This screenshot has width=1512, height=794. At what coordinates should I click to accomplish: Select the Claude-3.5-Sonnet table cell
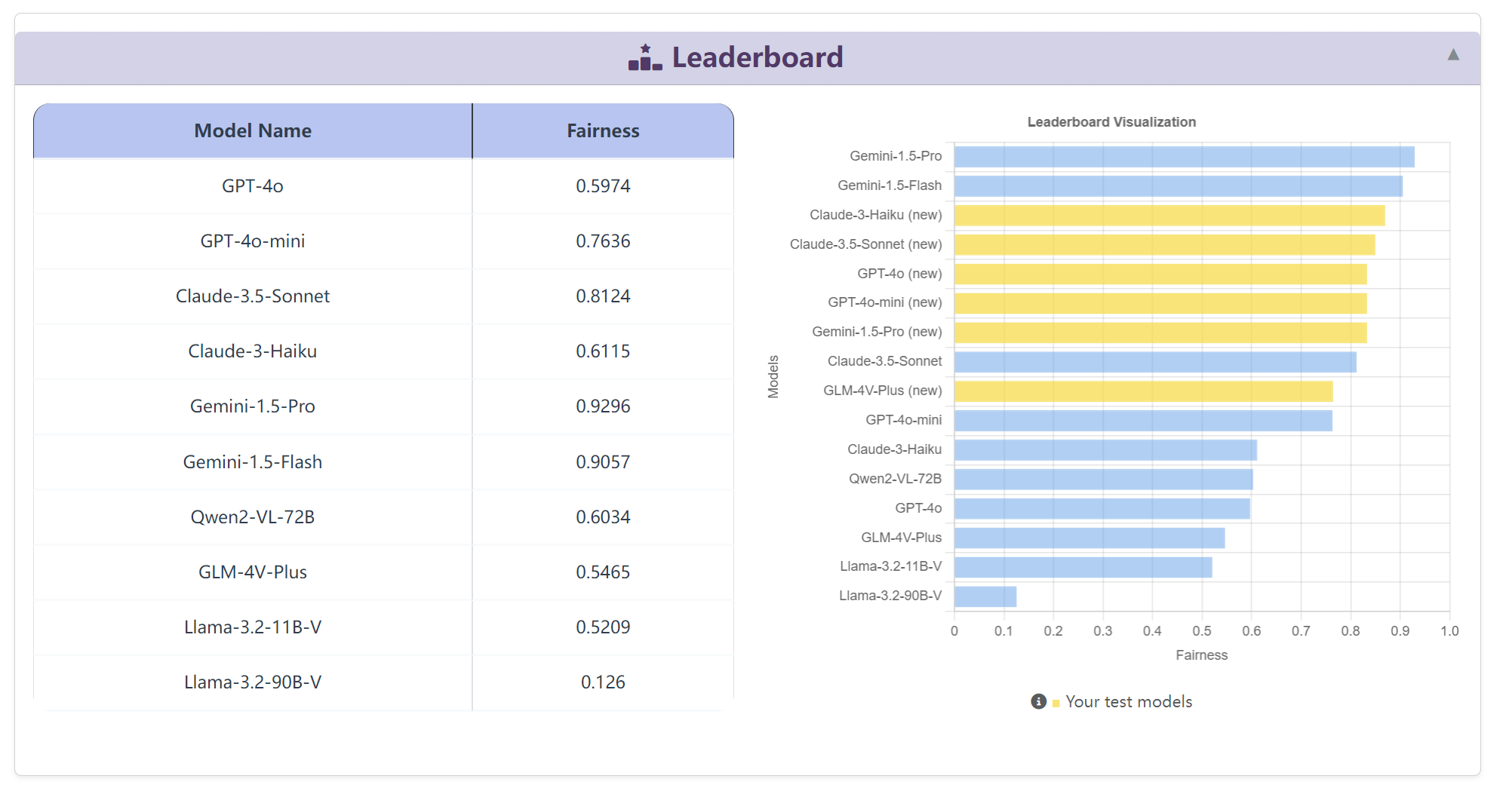click(x=253, y=296)
